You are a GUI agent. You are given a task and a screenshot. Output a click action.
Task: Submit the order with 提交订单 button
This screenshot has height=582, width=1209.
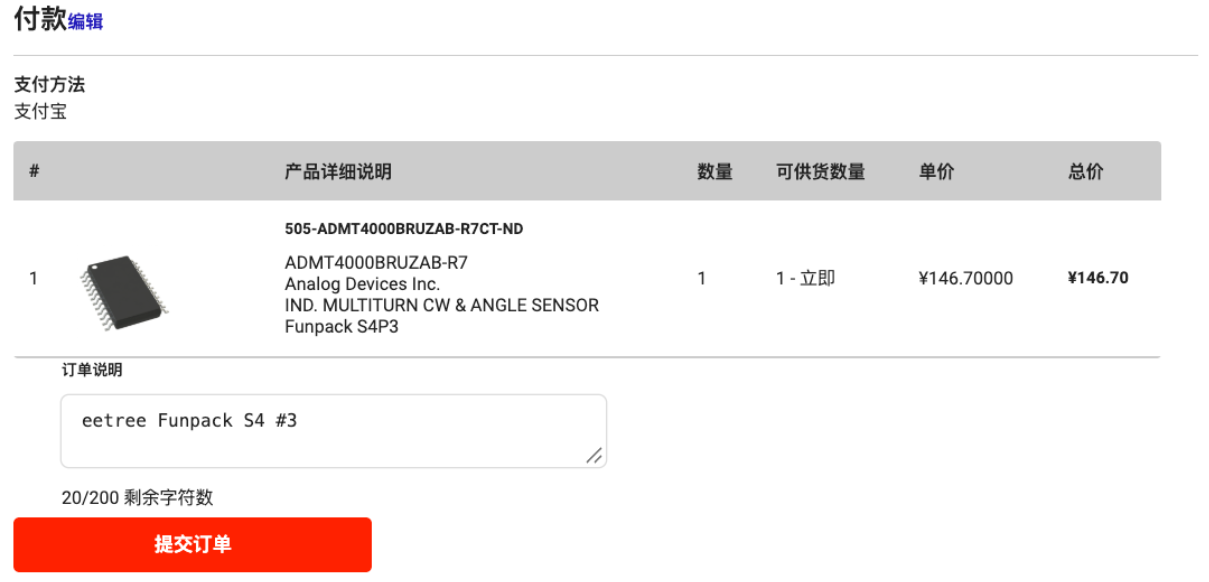point(192,544)
